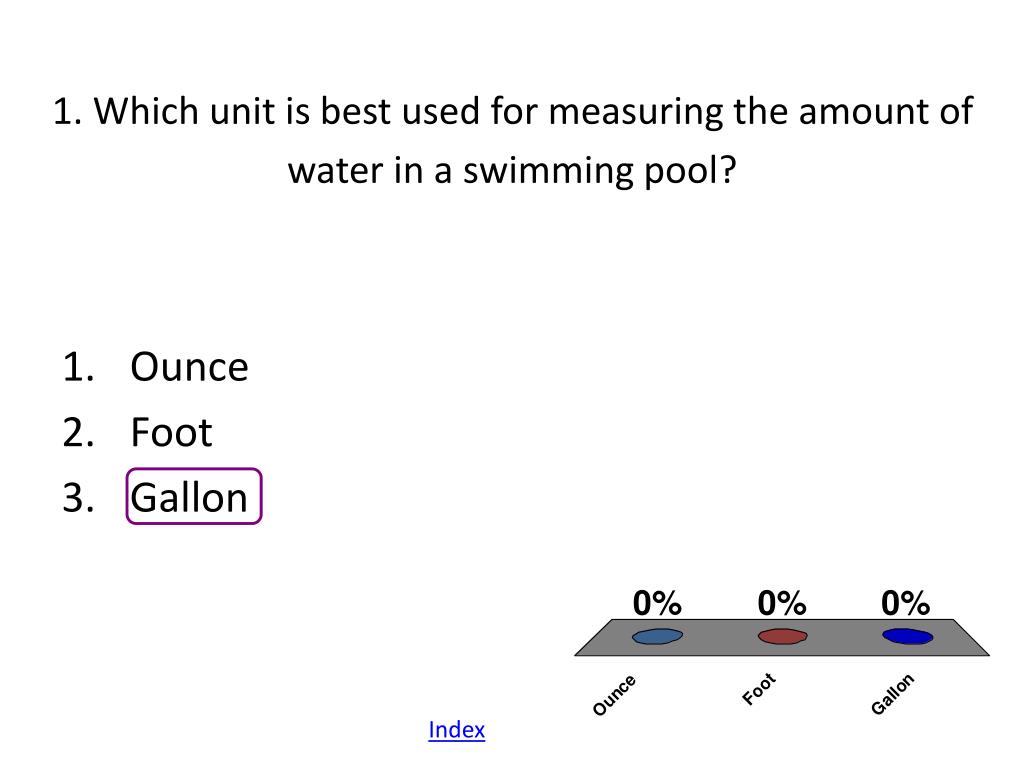Viewport: 1024px width, 768px height.
Task: Click the number 2 beside Foot
Action: 78,432
